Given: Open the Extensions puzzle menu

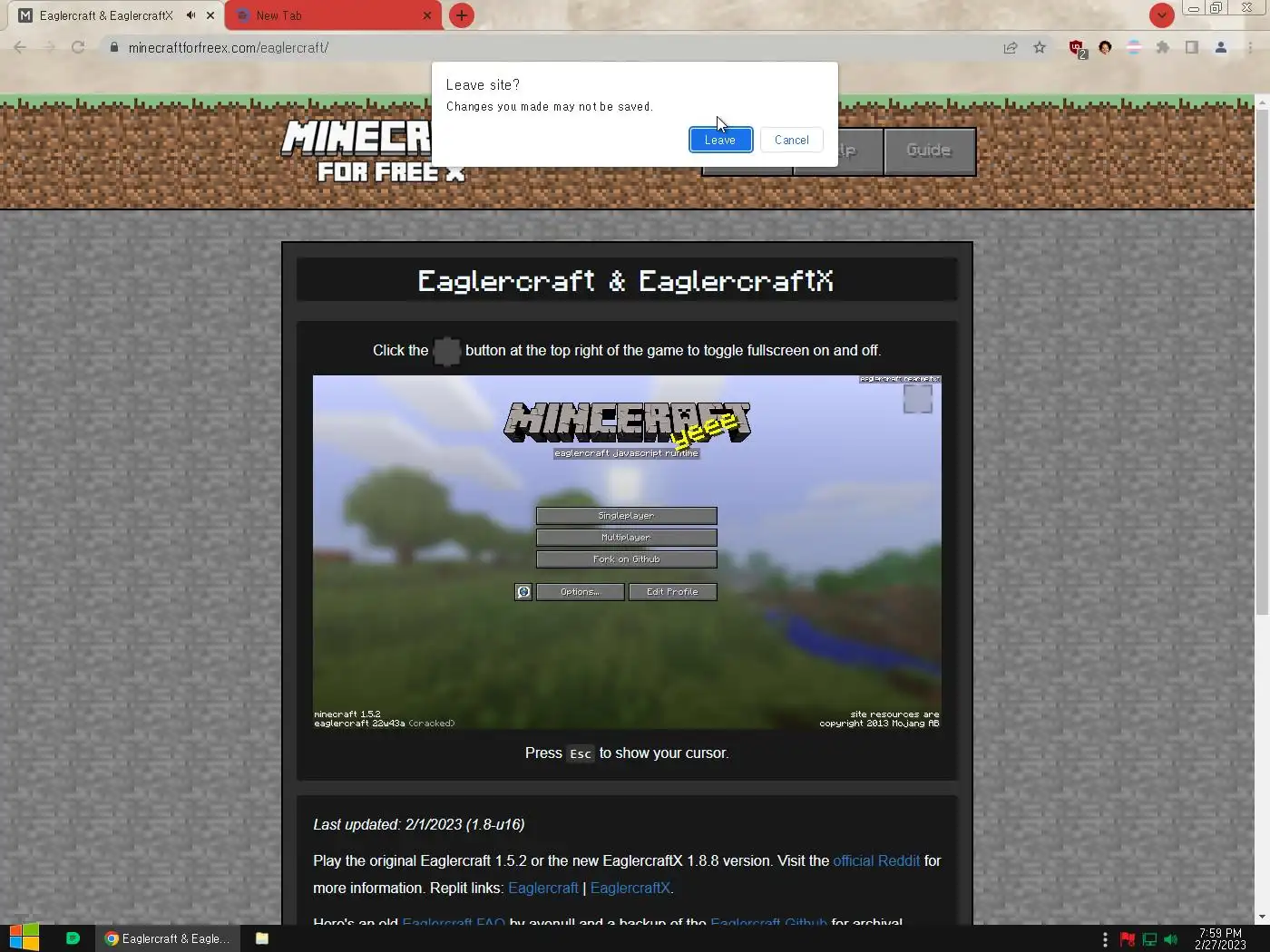Looking at the screenshot, I should 1163,47.
